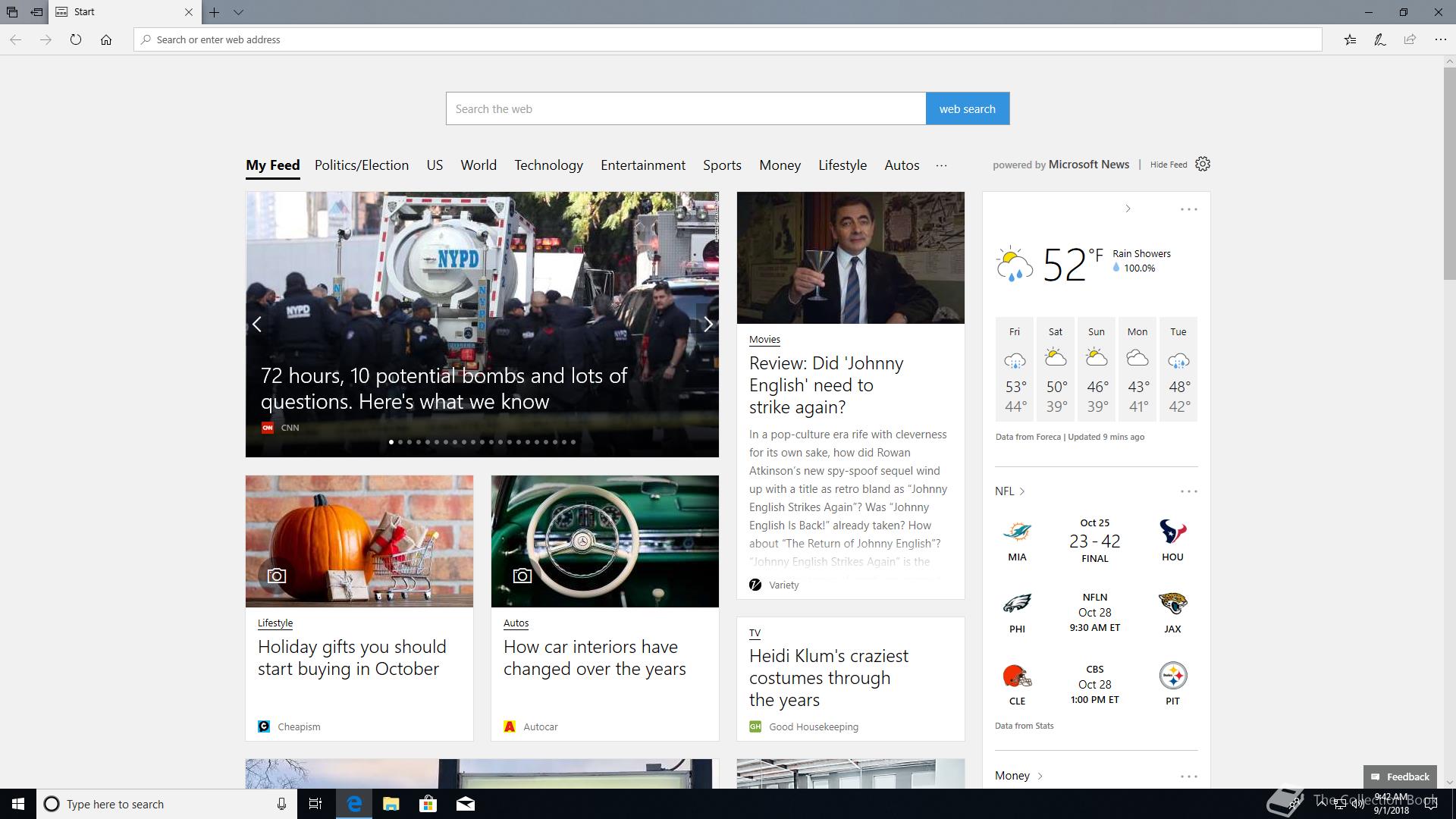Click the web search button
Viewport: 1456px width, 819px height.
pyautogui.click(x=968, y=108)
